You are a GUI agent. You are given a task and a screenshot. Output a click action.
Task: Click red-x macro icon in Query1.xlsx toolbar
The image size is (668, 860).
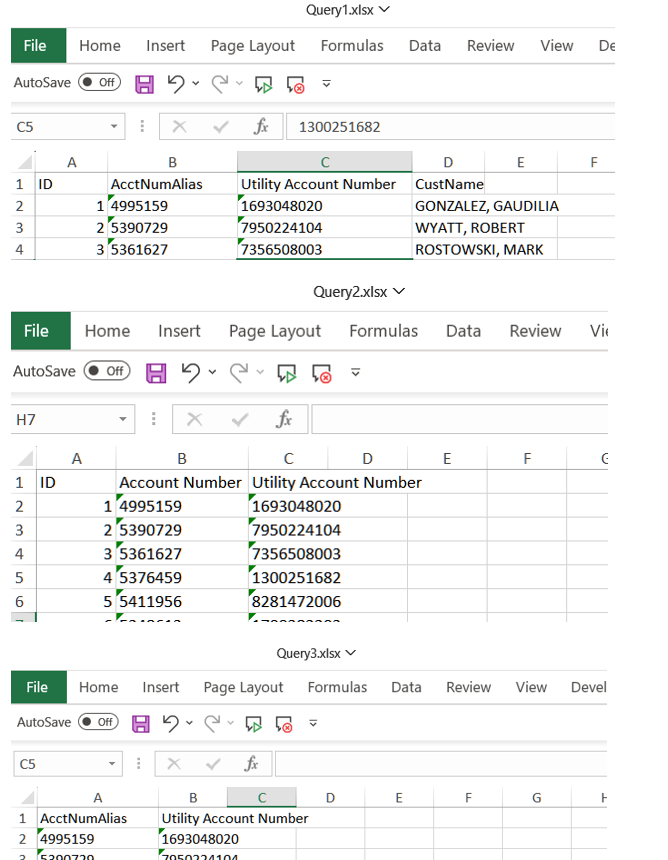pyautogui.click(x=296, y=84)
